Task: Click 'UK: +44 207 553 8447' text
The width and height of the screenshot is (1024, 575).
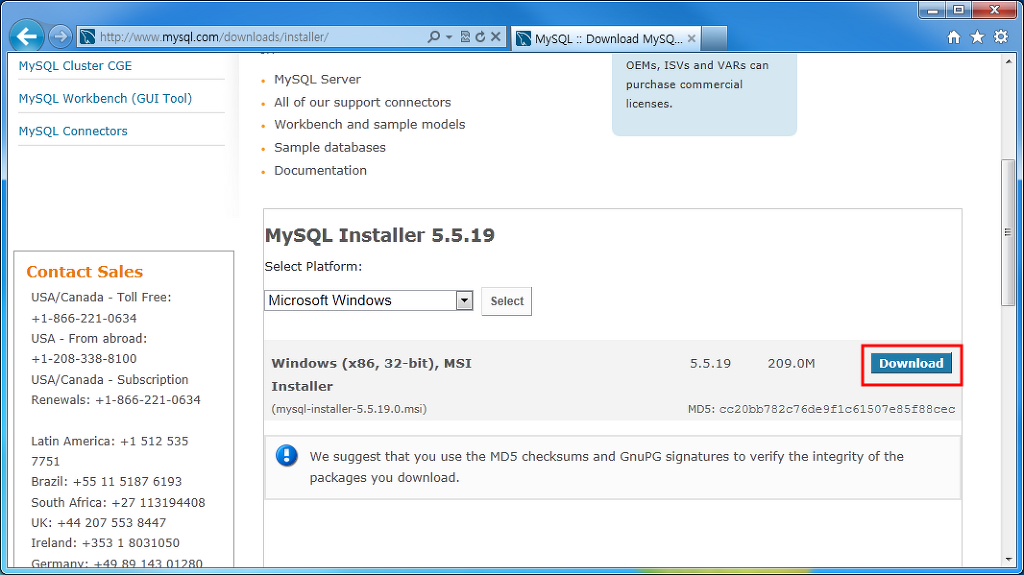Action: pos(99,523)
